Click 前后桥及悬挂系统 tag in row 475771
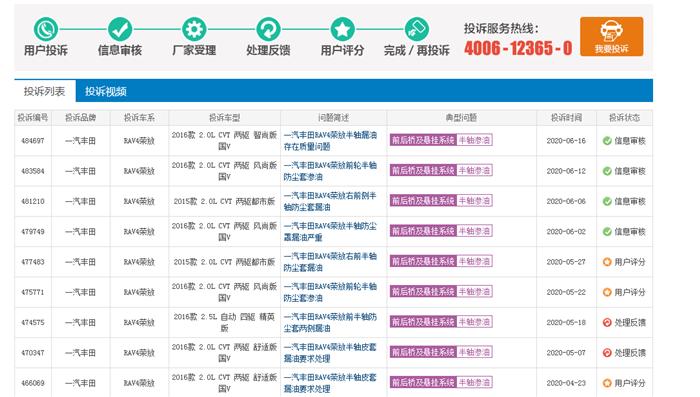Viewport: 700px width, 397px height. (x=423, y=292)
